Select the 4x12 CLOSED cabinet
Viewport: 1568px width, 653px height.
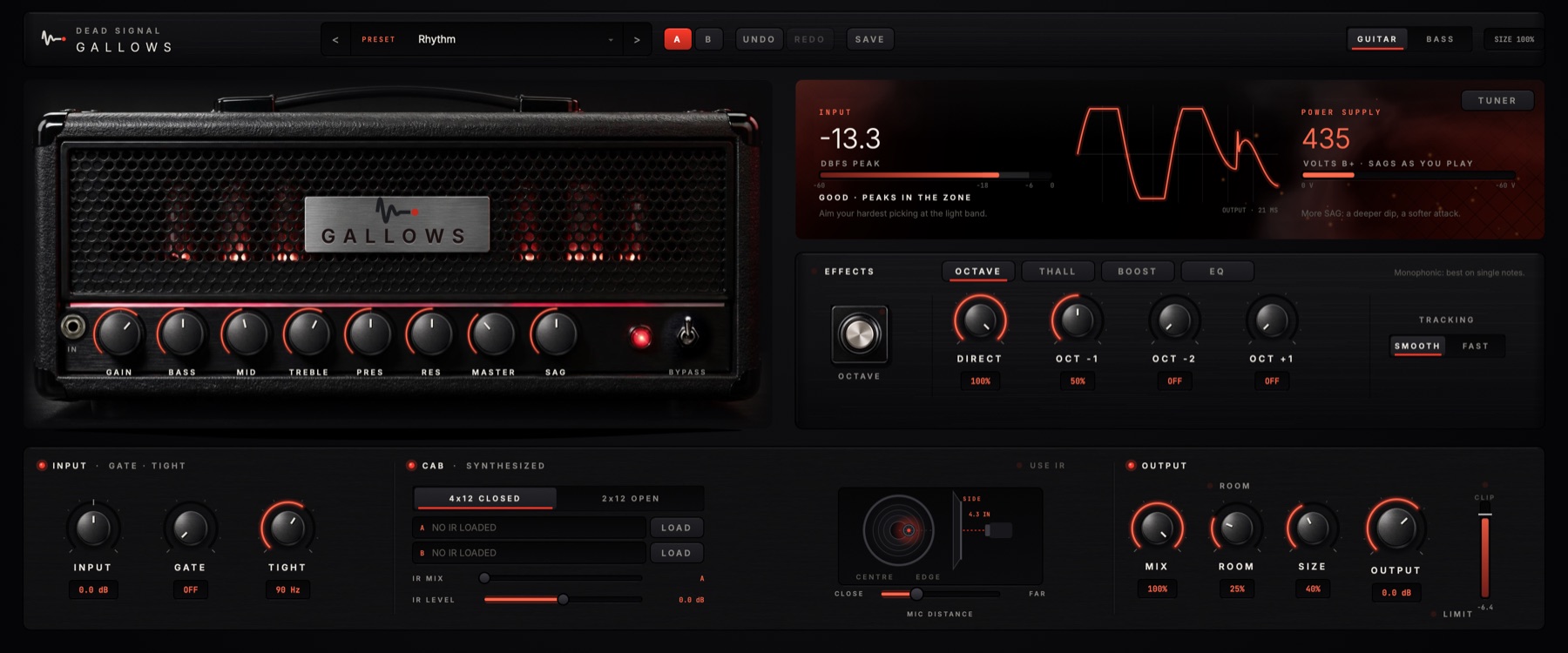coord(484,498)
